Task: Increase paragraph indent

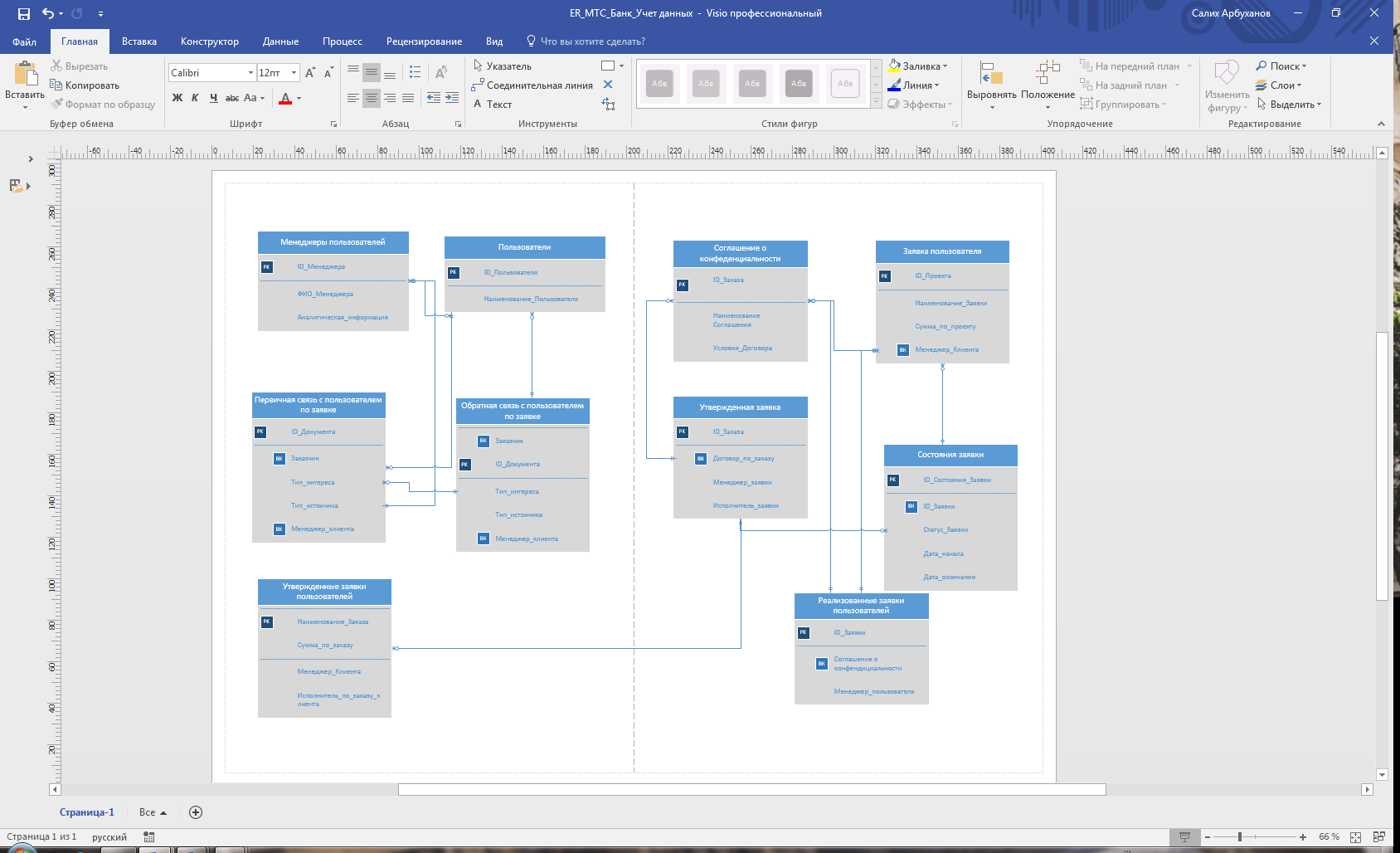Action: tap(452, 98)
